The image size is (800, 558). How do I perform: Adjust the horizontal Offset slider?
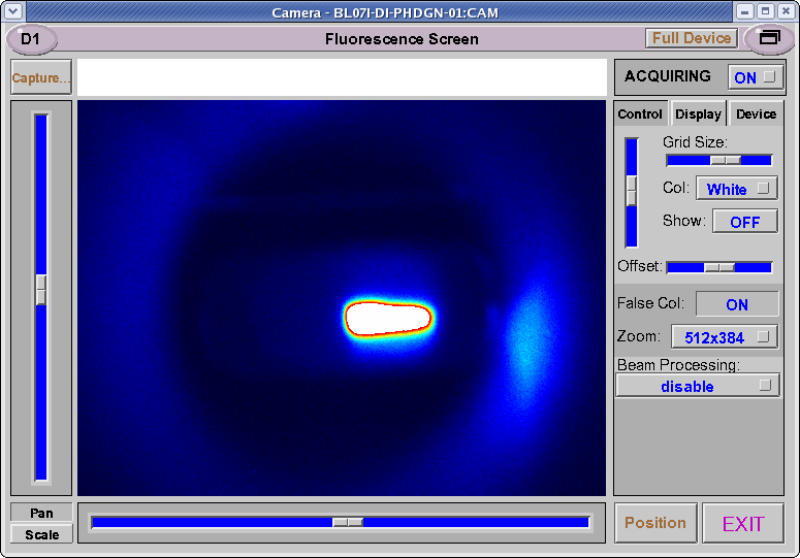point(719,267)
